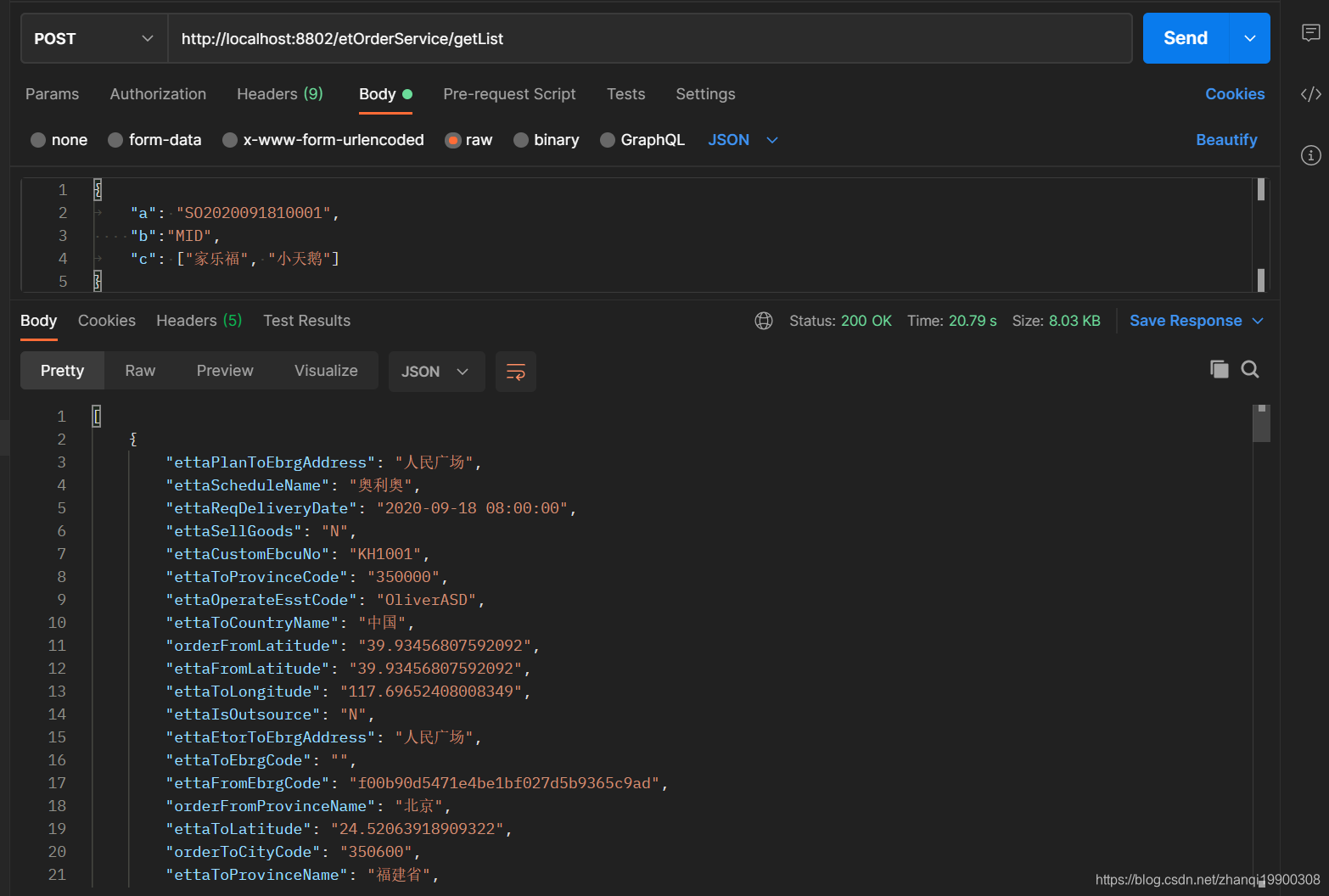Select the form-data body type
The width and height of the screenshot is (1329, 896).
[x=154, y=140]
